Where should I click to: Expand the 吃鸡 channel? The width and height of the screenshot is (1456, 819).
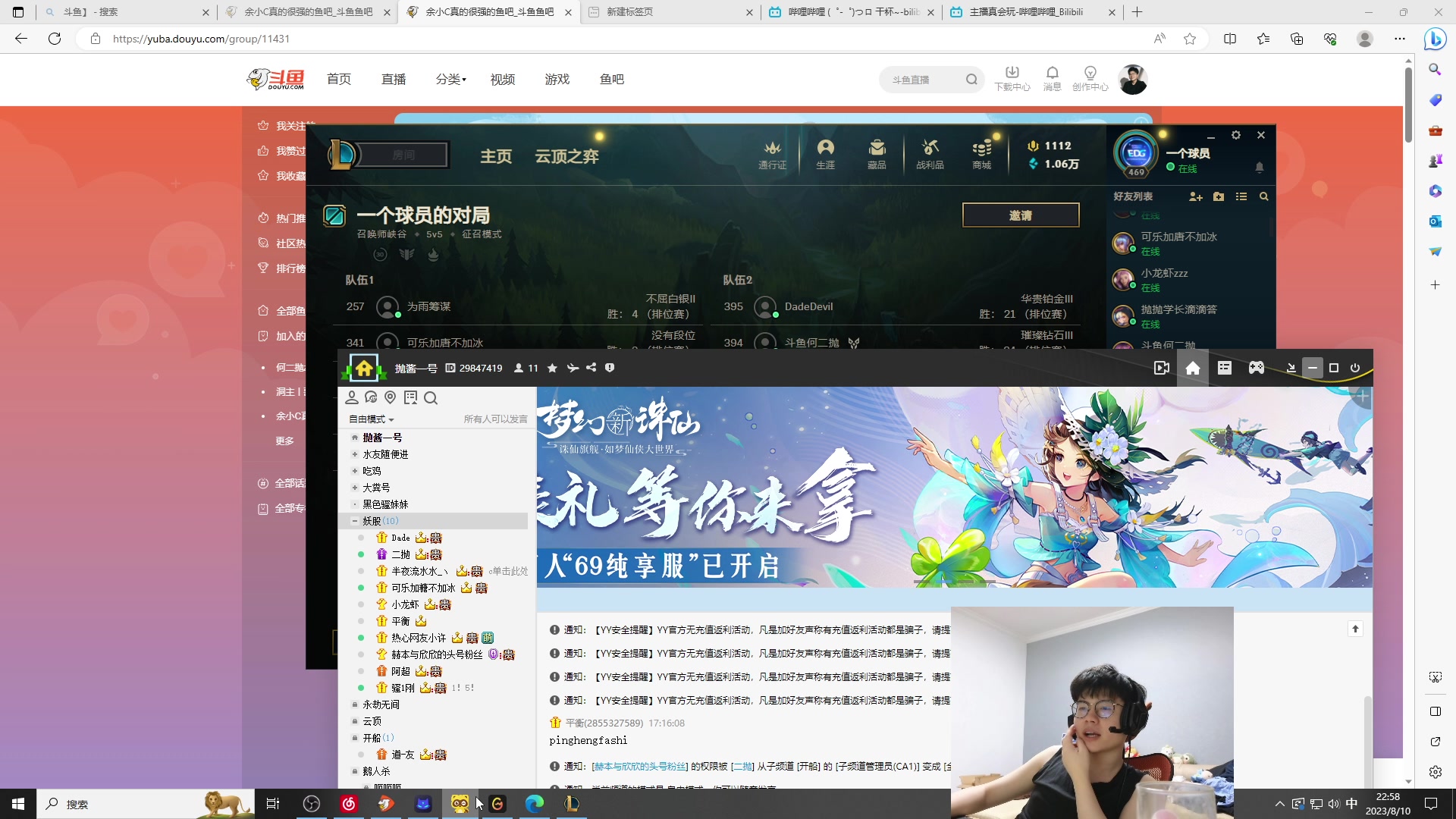pos(354,471)
